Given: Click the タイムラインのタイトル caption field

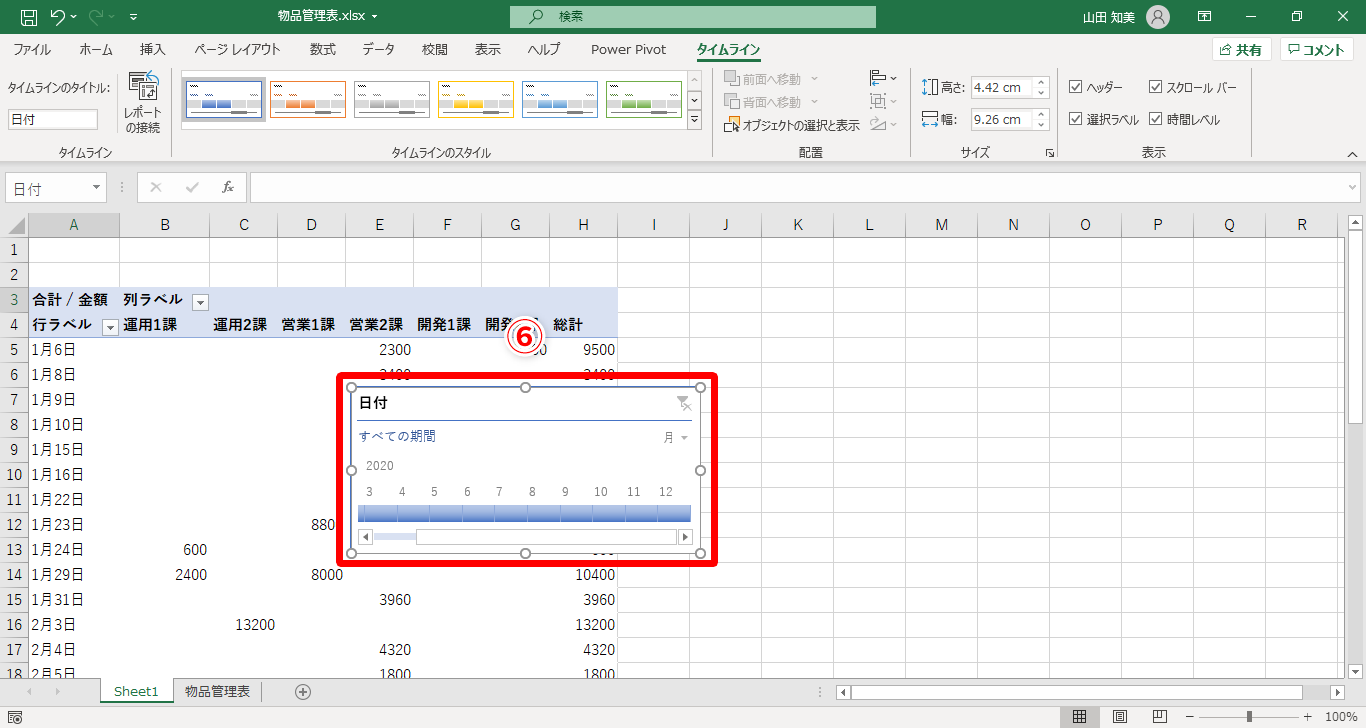Looking at the screenshot, I should coord(53,120).
